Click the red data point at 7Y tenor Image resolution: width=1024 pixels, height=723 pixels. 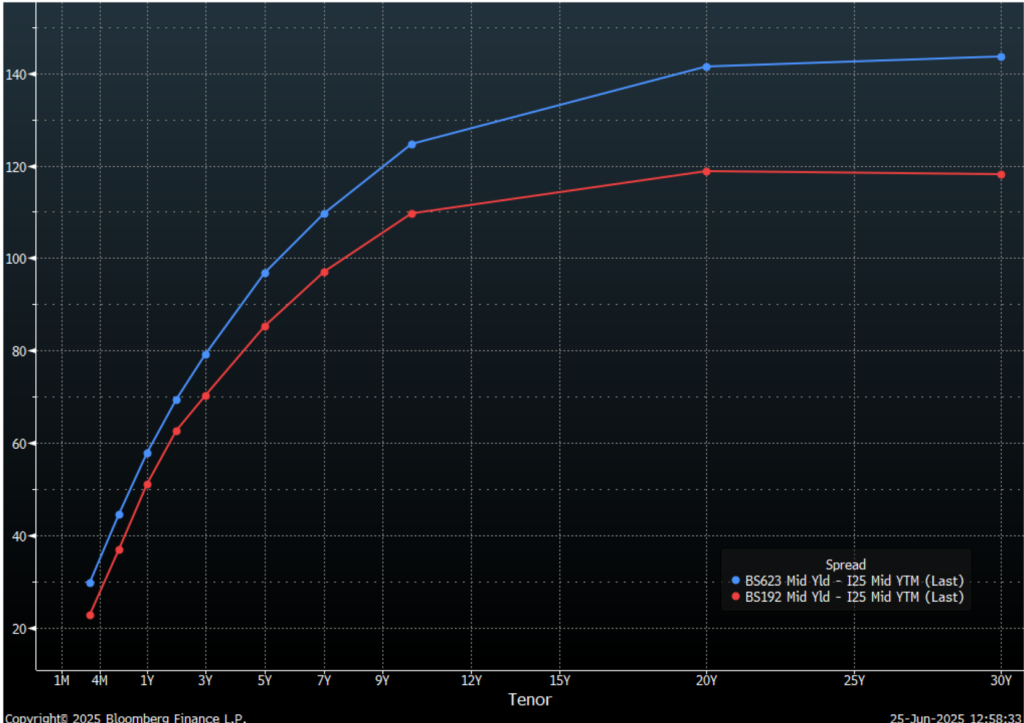pyautogui.click(x=324, y=272)
